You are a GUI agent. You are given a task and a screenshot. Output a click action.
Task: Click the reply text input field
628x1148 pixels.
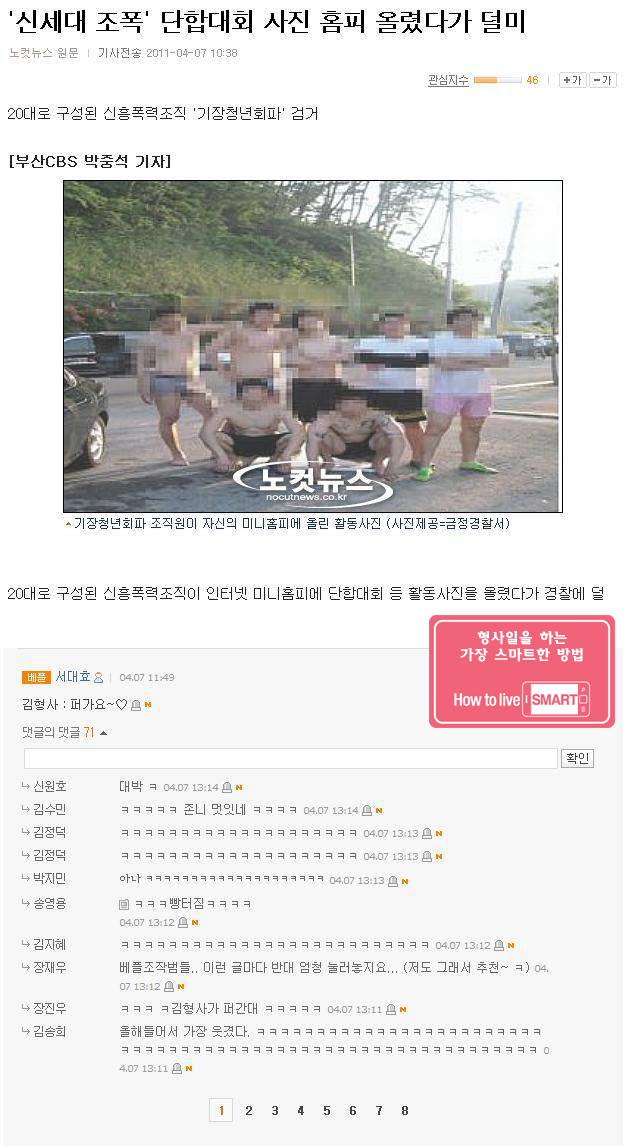(x=291, y=758)
